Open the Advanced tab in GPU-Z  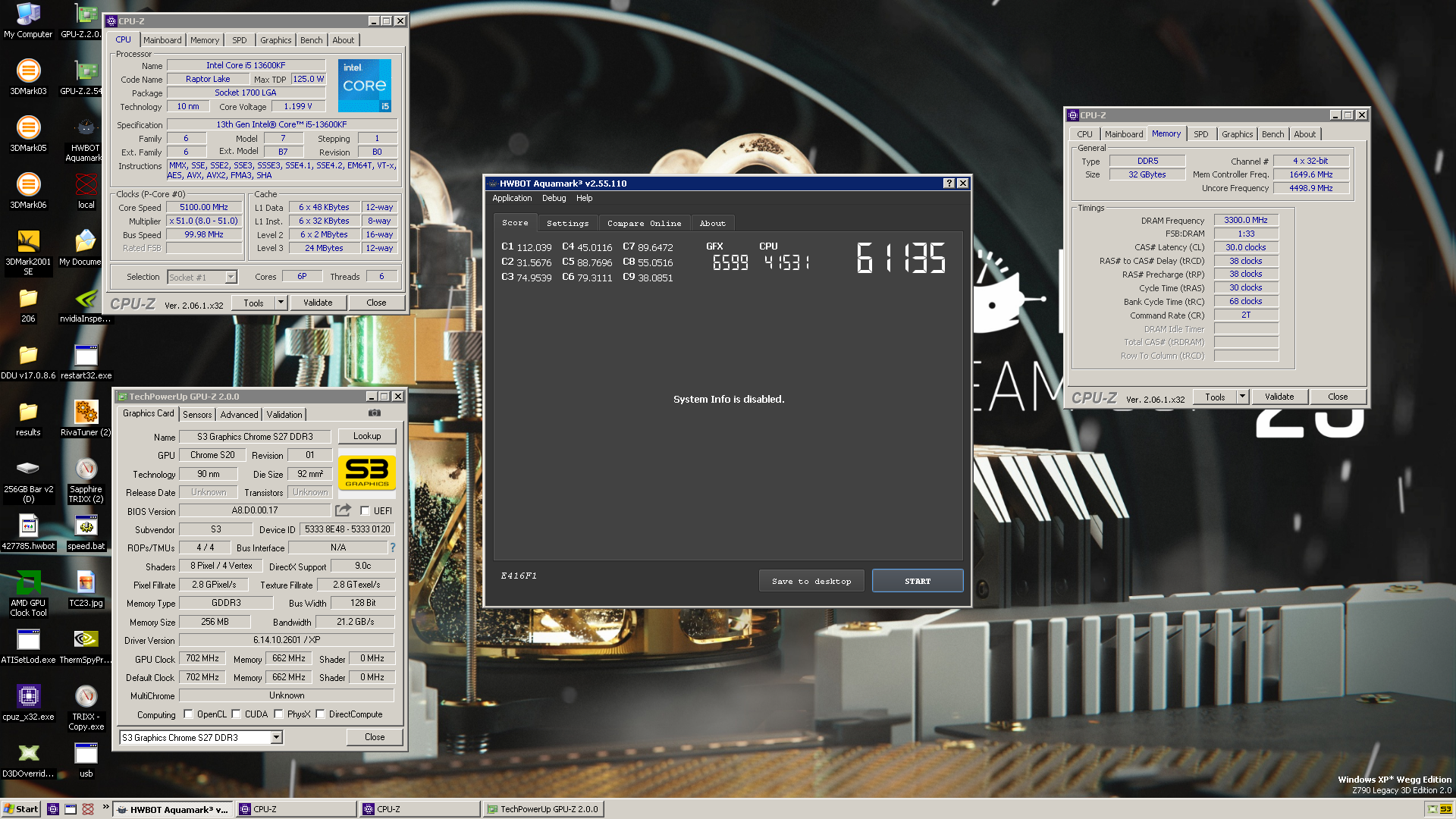click(239, 415)
